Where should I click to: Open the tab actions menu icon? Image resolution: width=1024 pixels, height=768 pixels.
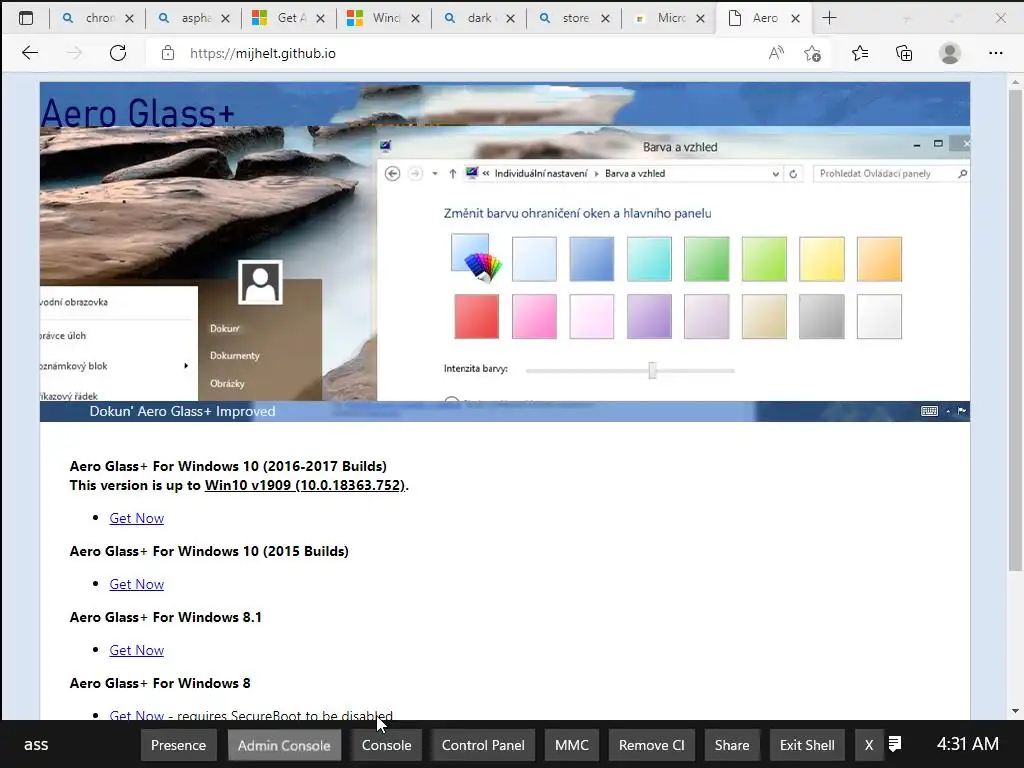(25, 18)
